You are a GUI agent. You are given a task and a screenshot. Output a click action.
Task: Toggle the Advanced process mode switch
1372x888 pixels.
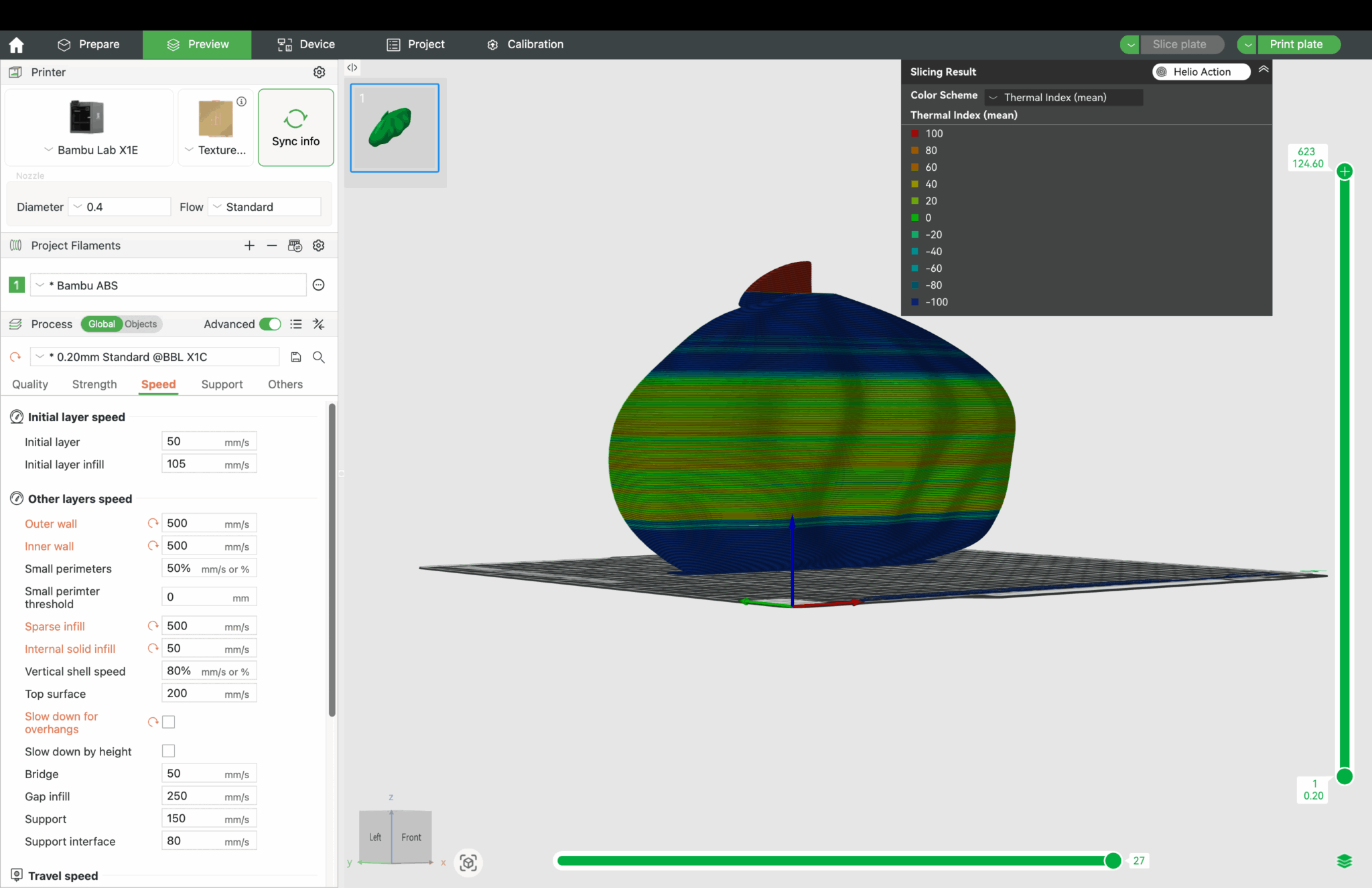pyautogui.click(x=270, y=324)
